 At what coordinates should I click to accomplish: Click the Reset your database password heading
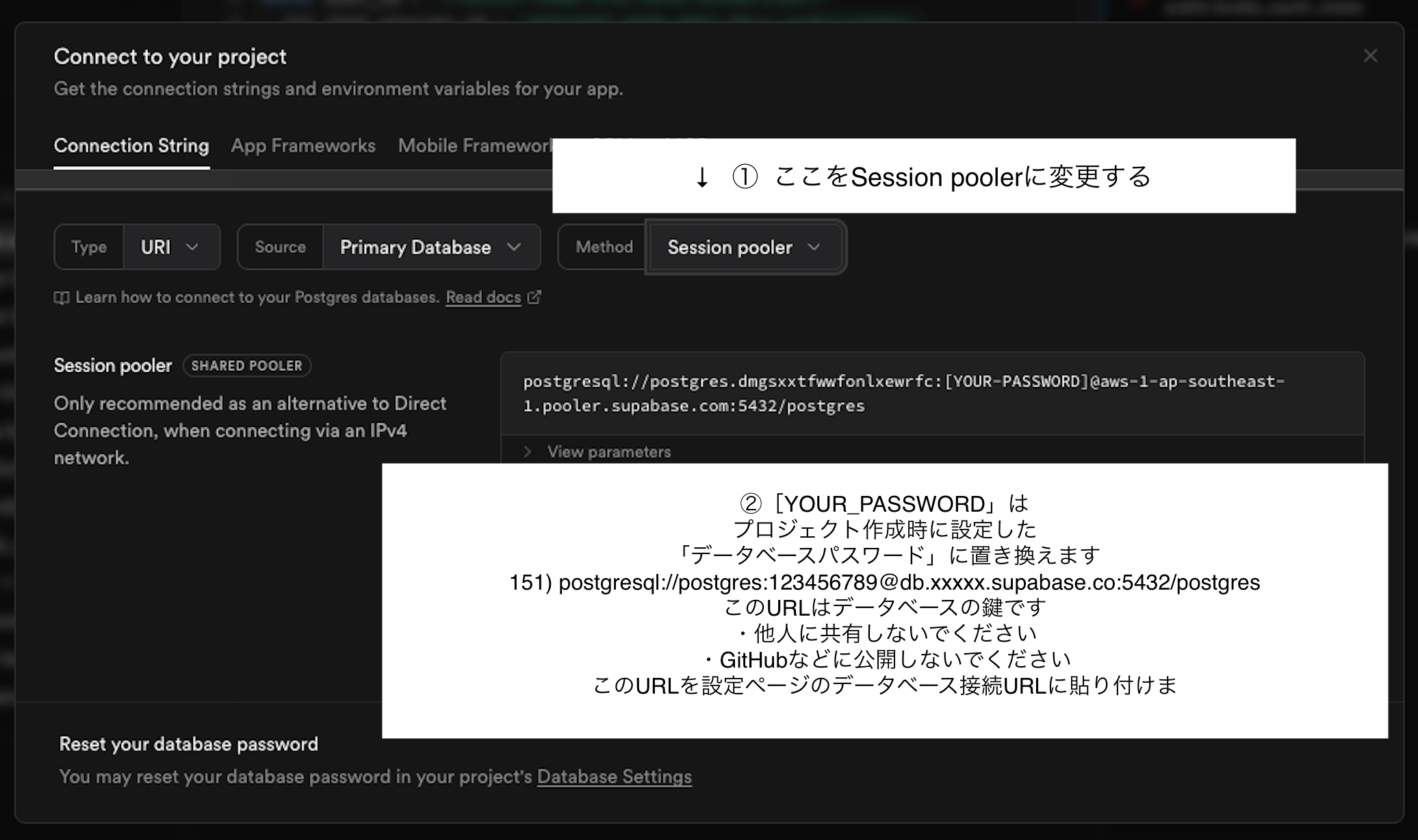click(188, 744)
